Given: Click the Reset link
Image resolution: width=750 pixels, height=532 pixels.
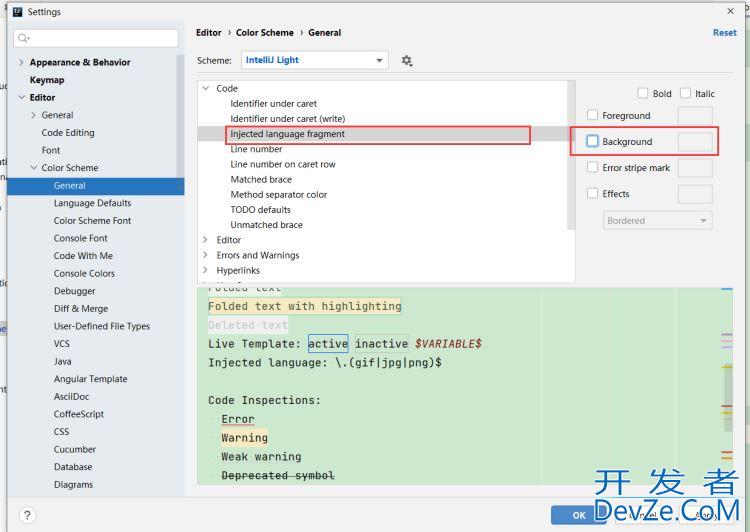Looking at the screenshot, I should (x=724, y=33).
